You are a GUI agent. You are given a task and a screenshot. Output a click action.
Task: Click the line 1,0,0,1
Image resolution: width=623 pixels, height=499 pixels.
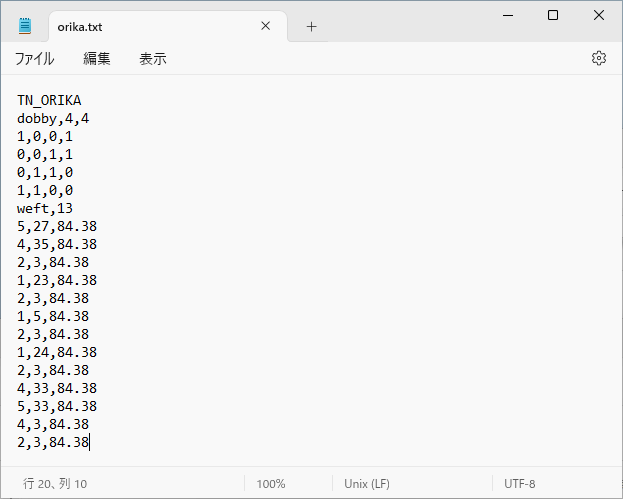tap(45, 136)
